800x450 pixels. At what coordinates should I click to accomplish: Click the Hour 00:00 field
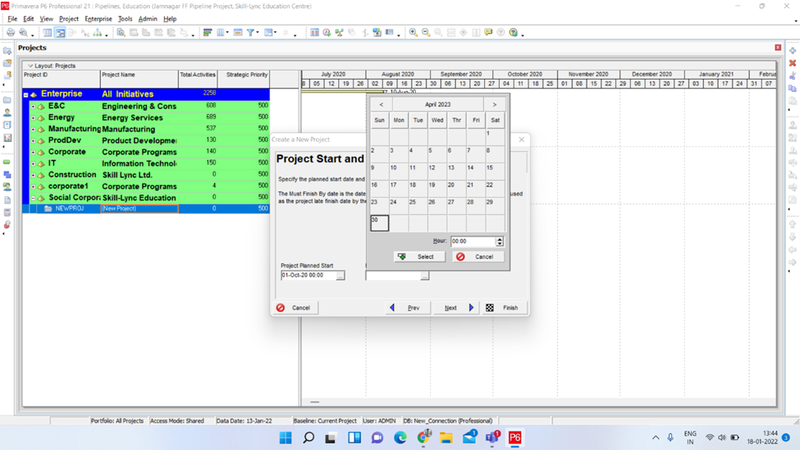473,241
